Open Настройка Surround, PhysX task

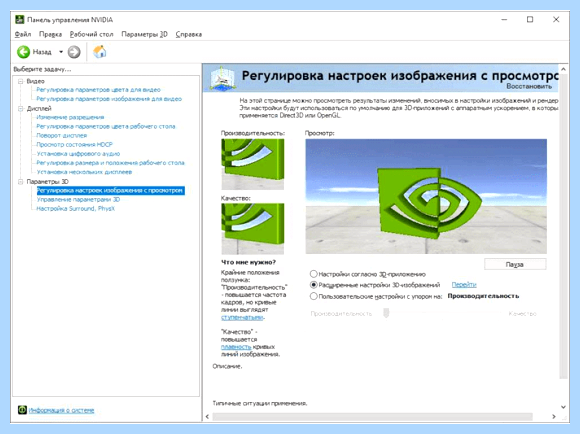click(x=75, y=209)
